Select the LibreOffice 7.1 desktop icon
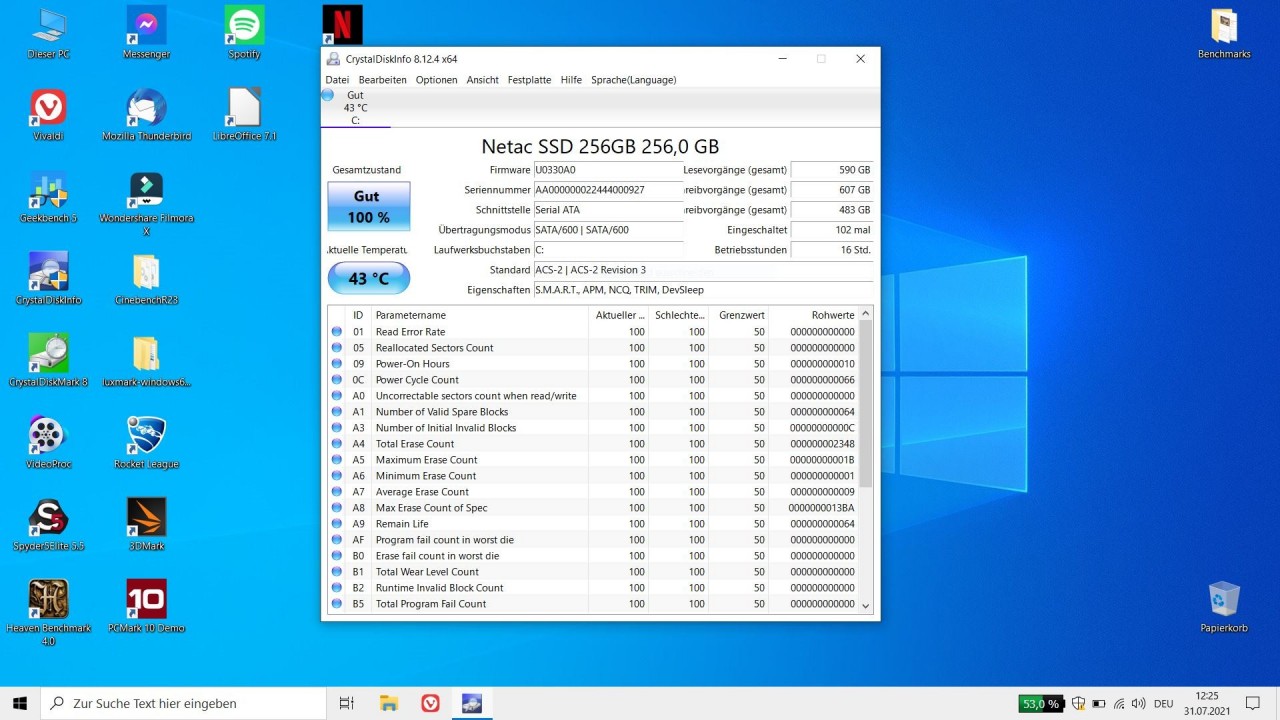 point(244,115)
